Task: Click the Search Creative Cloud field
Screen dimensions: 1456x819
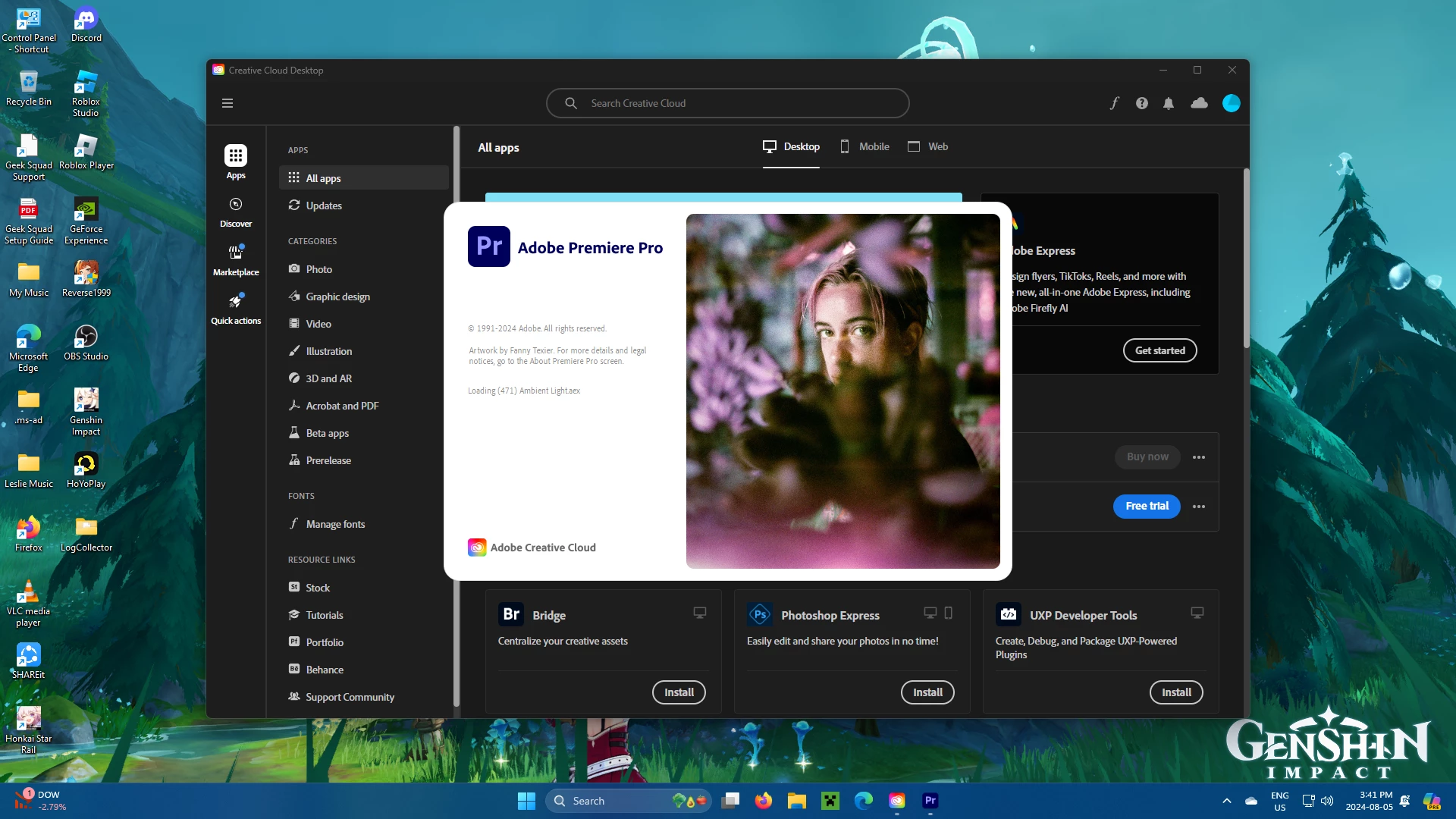Action: pyautogui.click(x=728, y=103)
